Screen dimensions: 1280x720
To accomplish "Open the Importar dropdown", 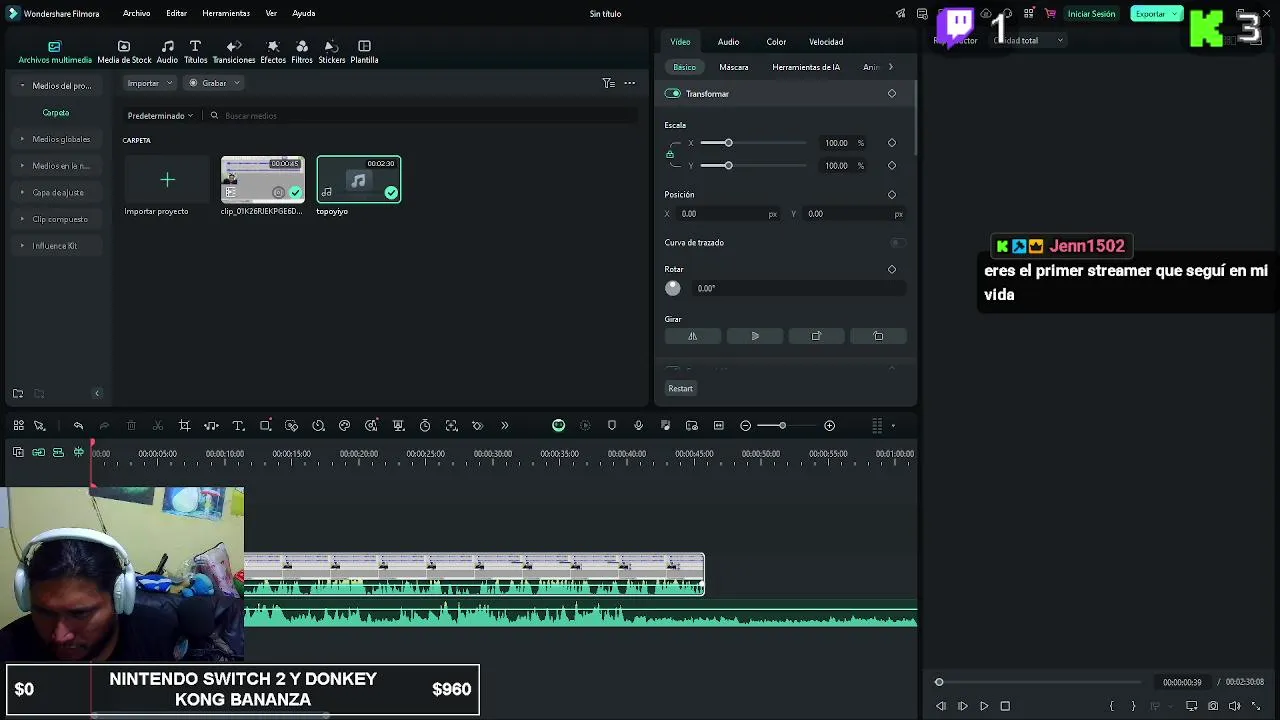I will [150, 83].
